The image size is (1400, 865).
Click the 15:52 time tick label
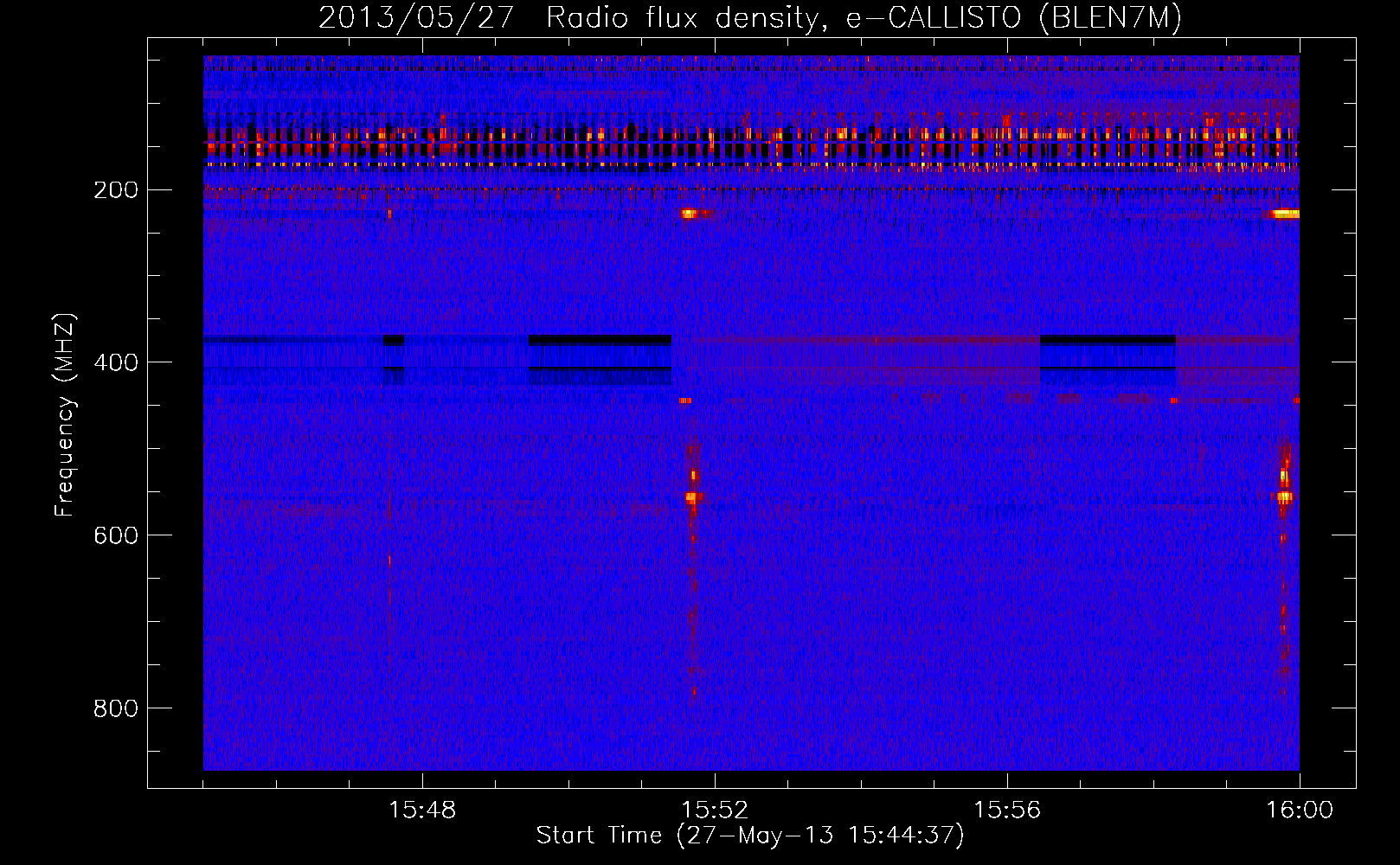pyautogui.click(x=715, y=811)
